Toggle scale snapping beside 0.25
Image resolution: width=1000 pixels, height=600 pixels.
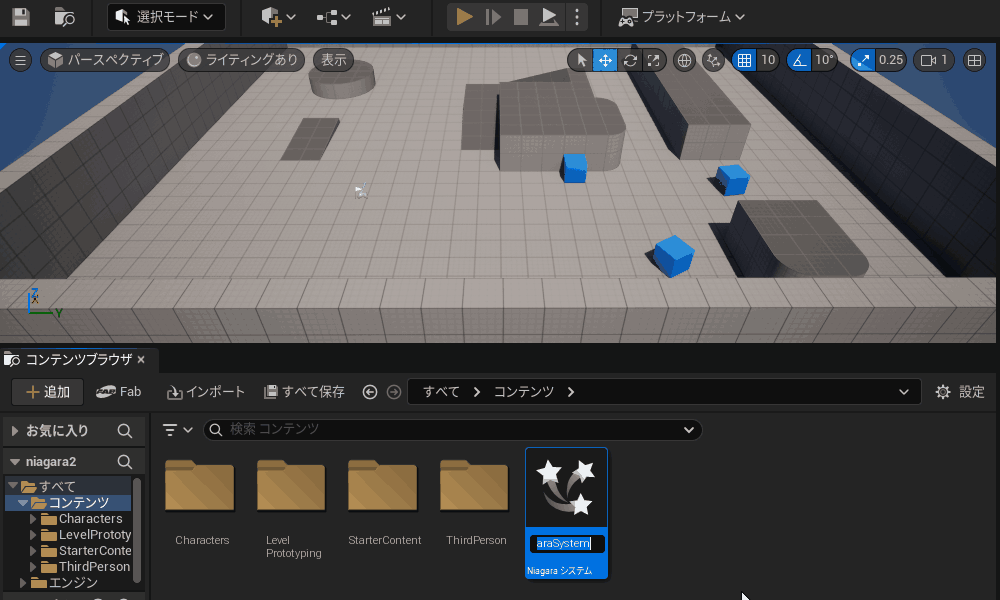pyautogui.click(x=864, y=60)
